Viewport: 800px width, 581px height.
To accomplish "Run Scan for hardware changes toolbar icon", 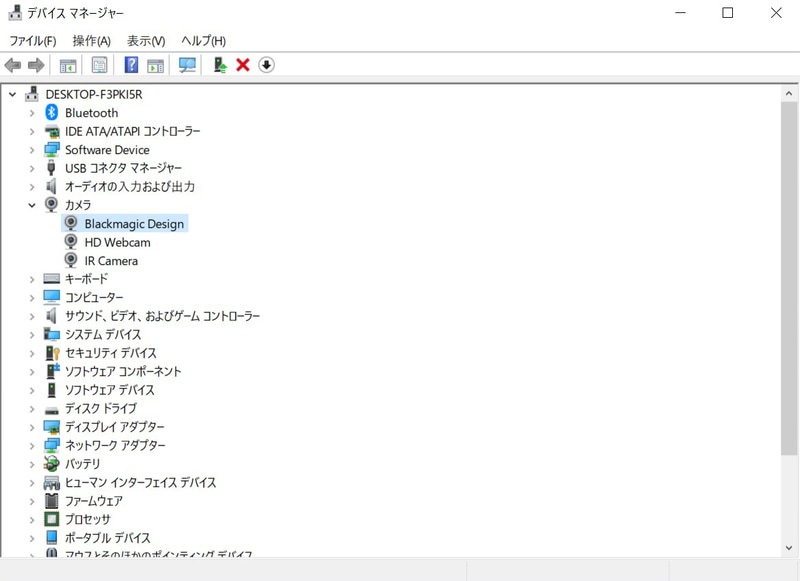I will [187, 65].
